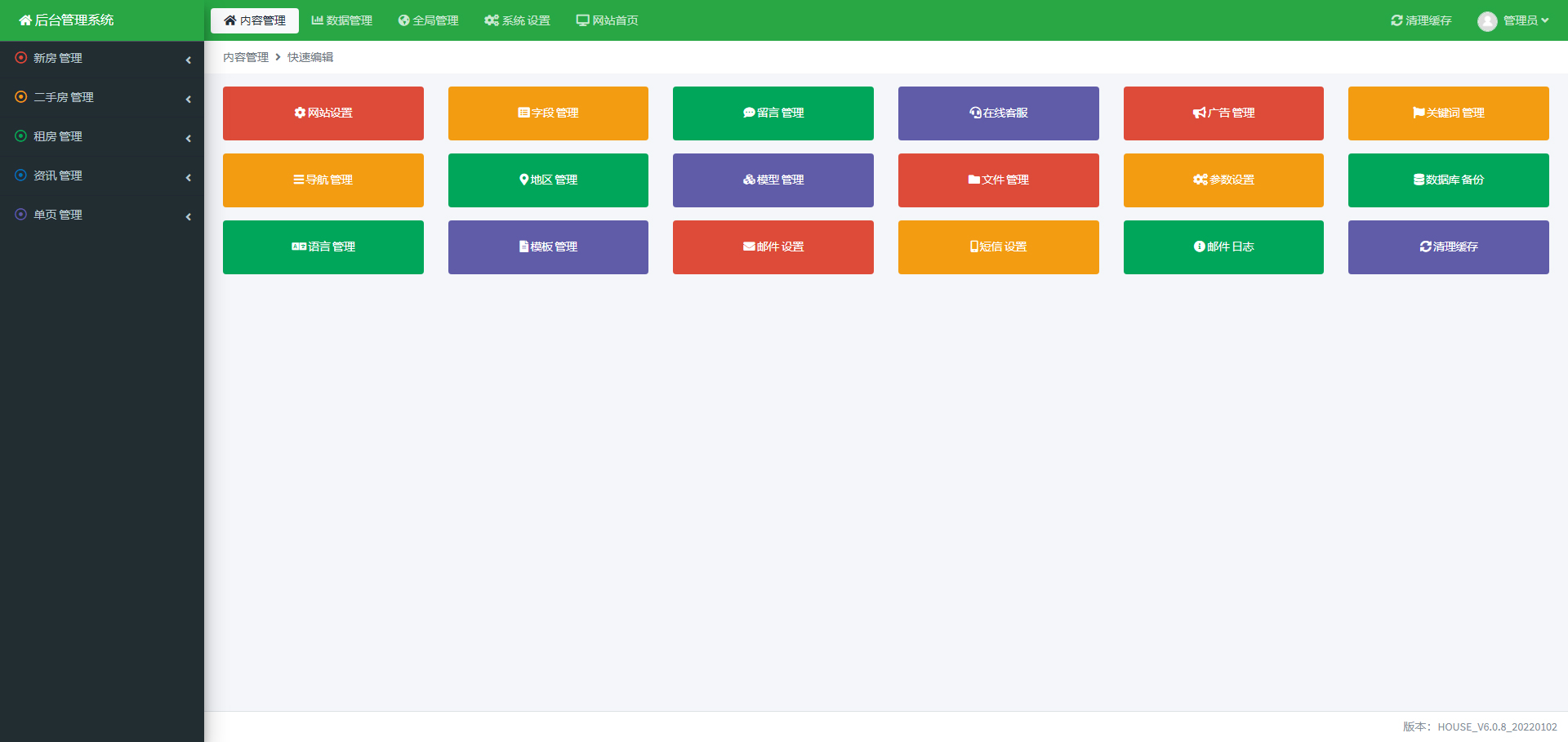Click the gears icon on 参数设置 tile
This screenshot has height=742, width=1568.
[x=1200, y=180]
